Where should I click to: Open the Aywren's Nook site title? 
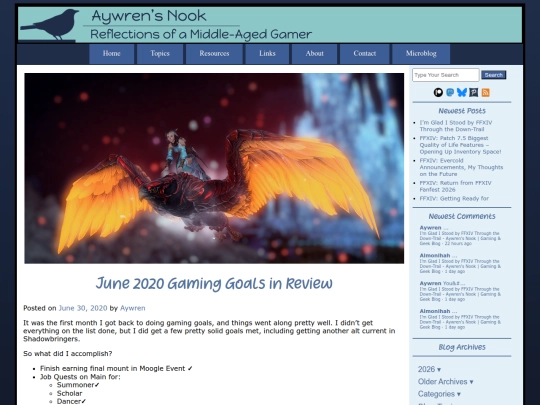coord(149,16)
